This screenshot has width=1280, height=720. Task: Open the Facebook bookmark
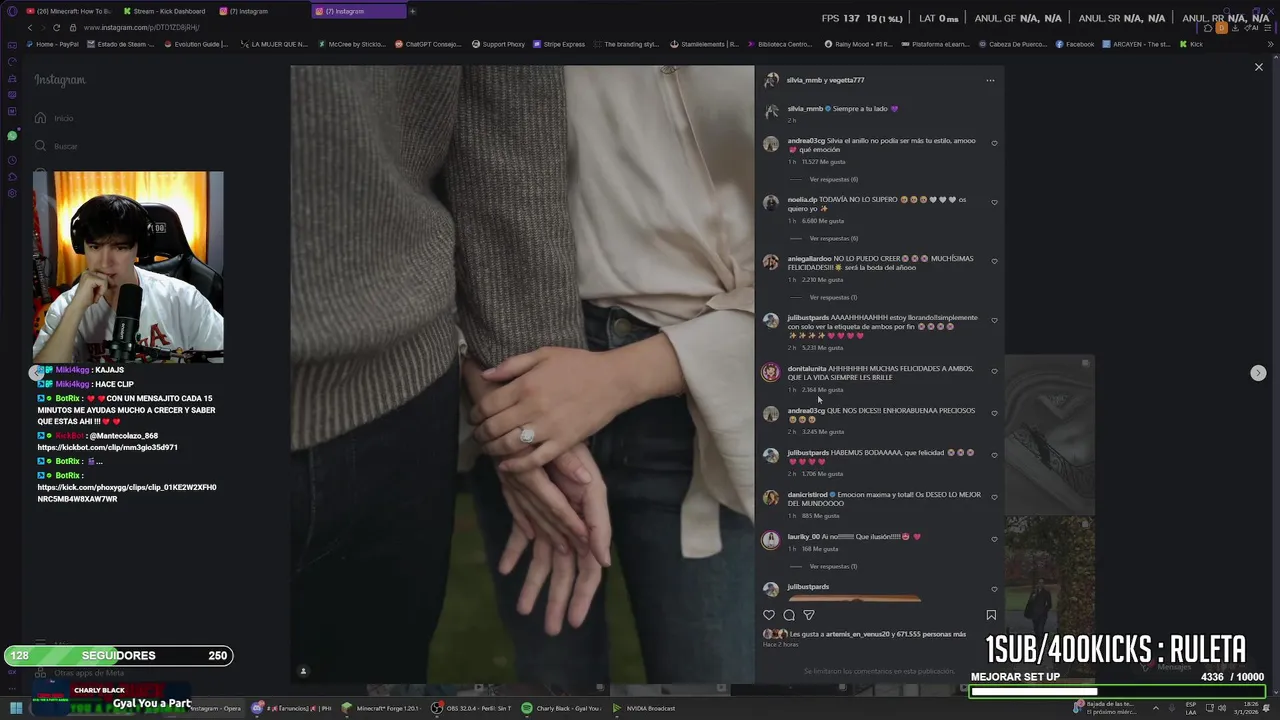[x=1075, y=44]
